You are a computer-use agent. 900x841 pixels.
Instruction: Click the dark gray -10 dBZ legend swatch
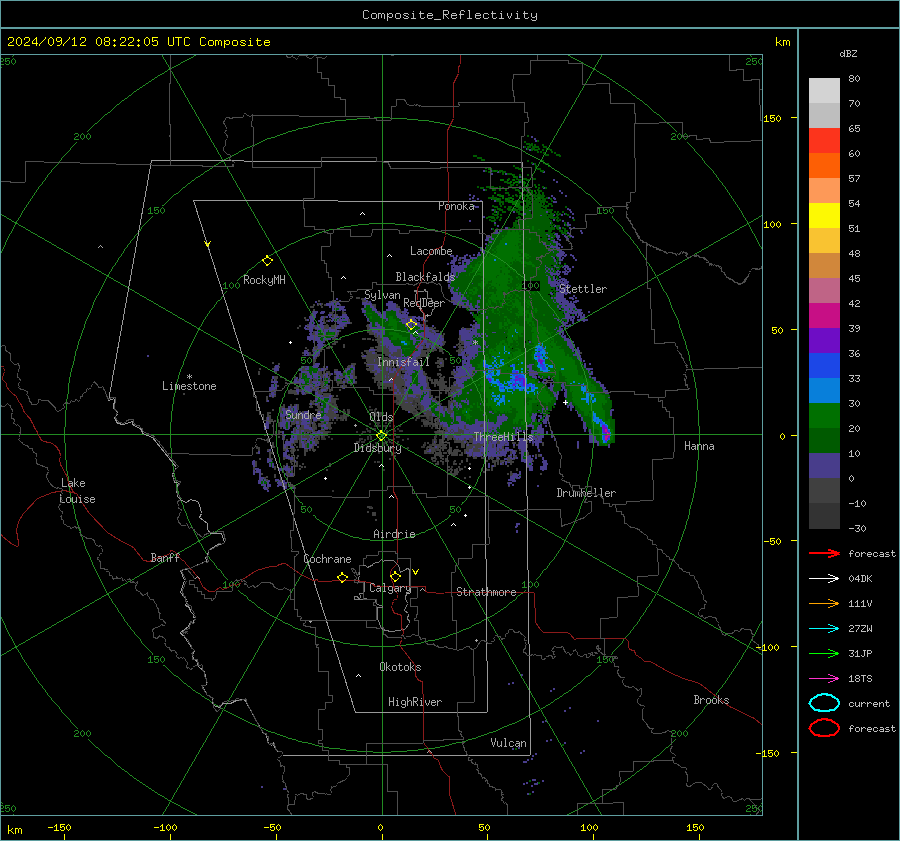click(x=824, y=515)
